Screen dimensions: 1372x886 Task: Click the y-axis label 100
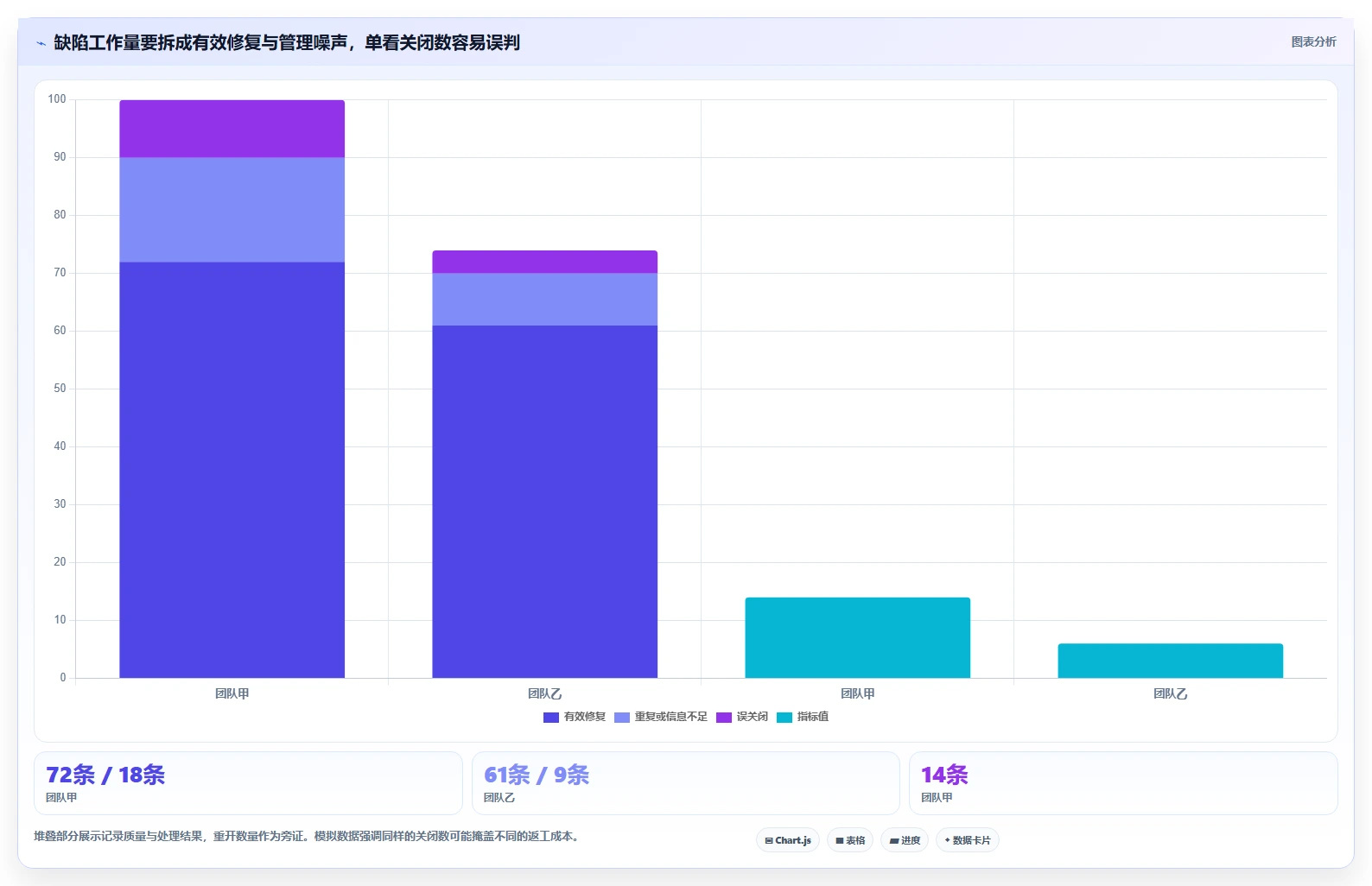57,99
